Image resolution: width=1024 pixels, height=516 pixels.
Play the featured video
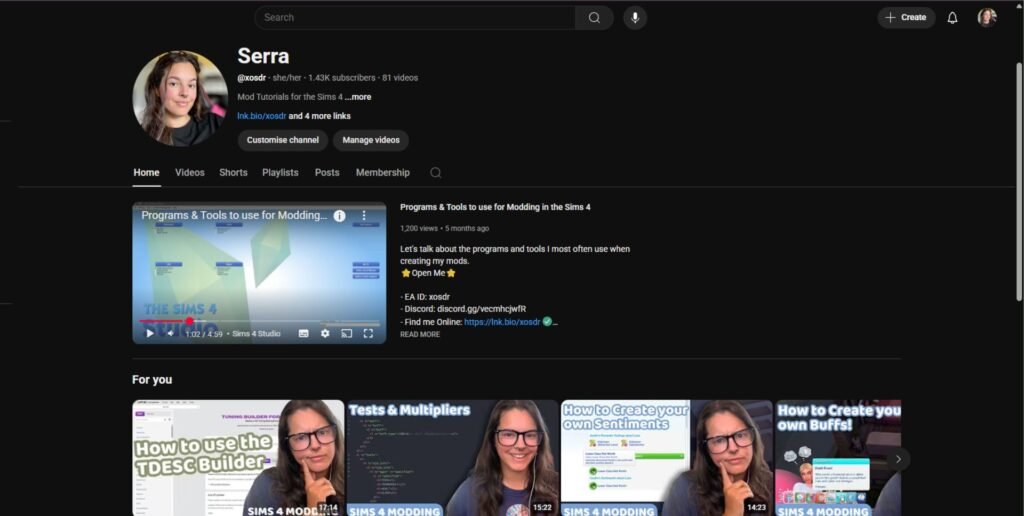pyautogui.click(x=150, y=333)
